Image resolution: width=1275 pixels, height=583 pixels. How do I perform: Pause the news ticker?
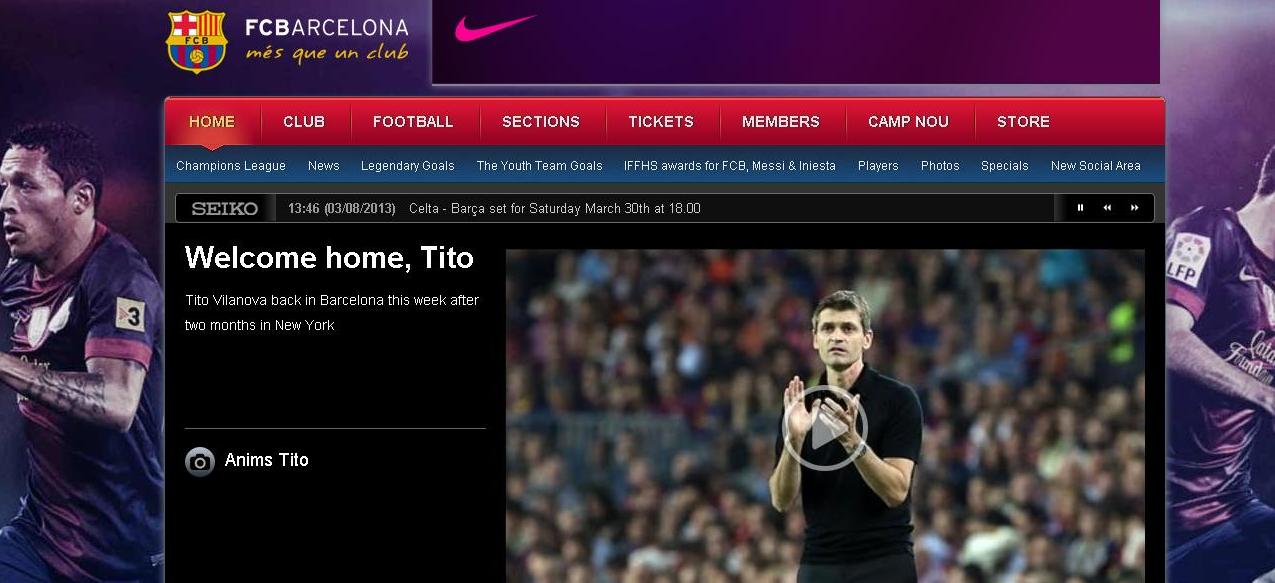click(x=1080, y=208)
